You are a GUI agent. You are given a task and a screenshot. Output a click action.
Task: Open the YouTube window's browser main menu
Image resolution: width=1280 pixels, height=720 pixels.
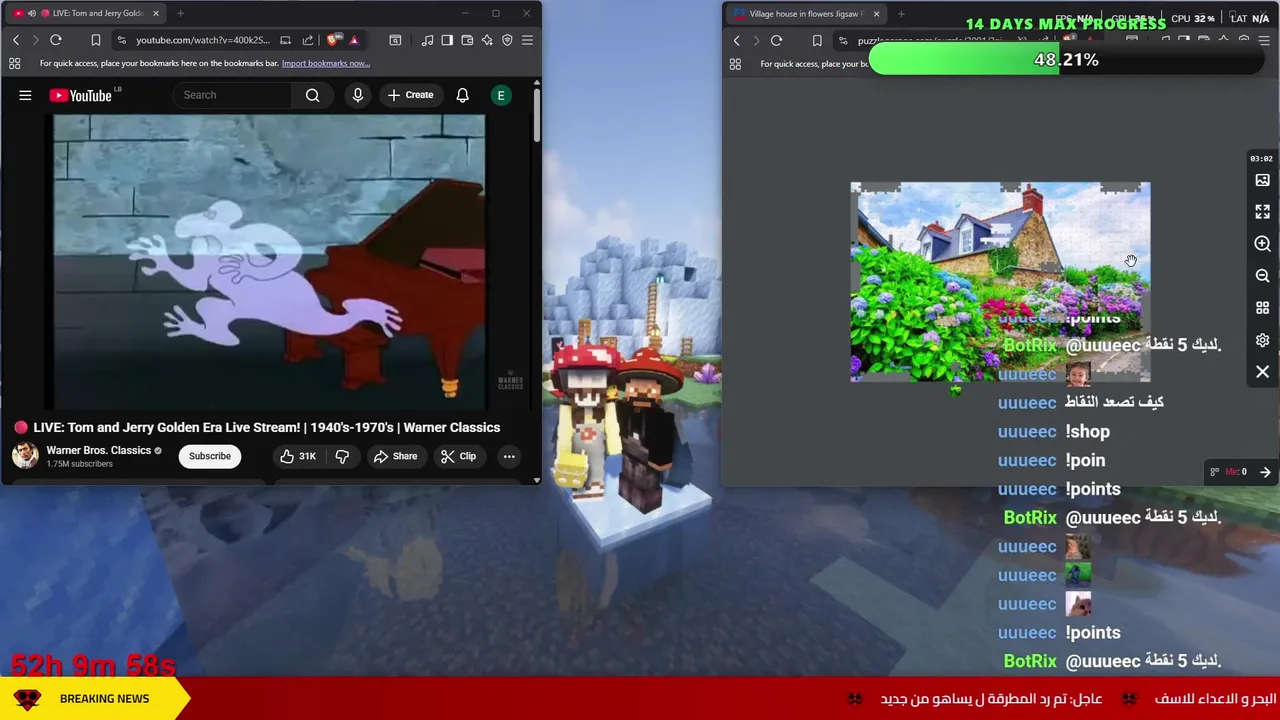coord(527,40)
